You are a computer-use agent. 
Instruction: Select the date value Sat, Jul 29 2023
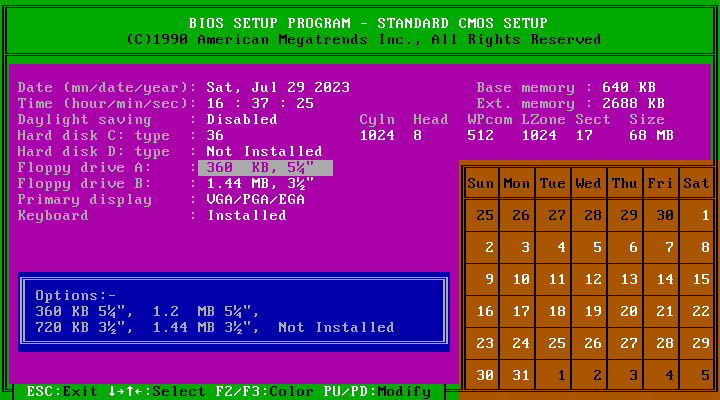click(278, 87)
